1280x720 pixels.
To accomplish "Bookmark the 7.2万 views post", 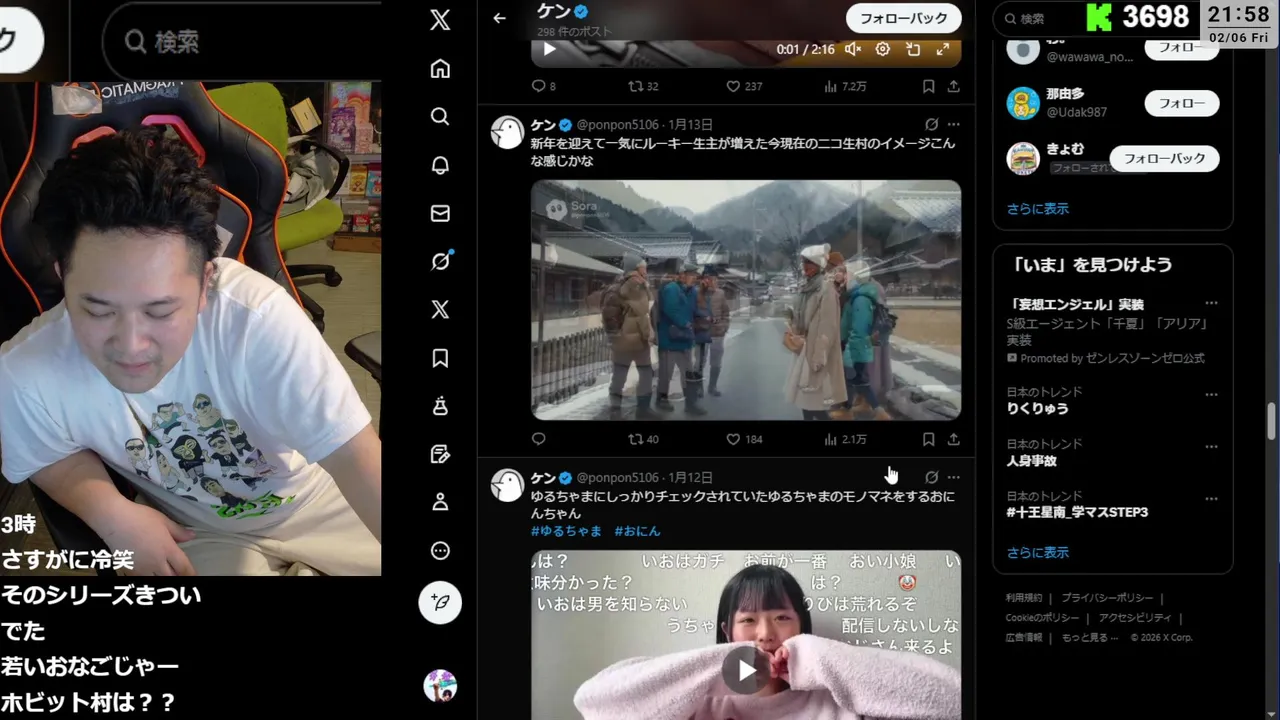I will [929, 86].
